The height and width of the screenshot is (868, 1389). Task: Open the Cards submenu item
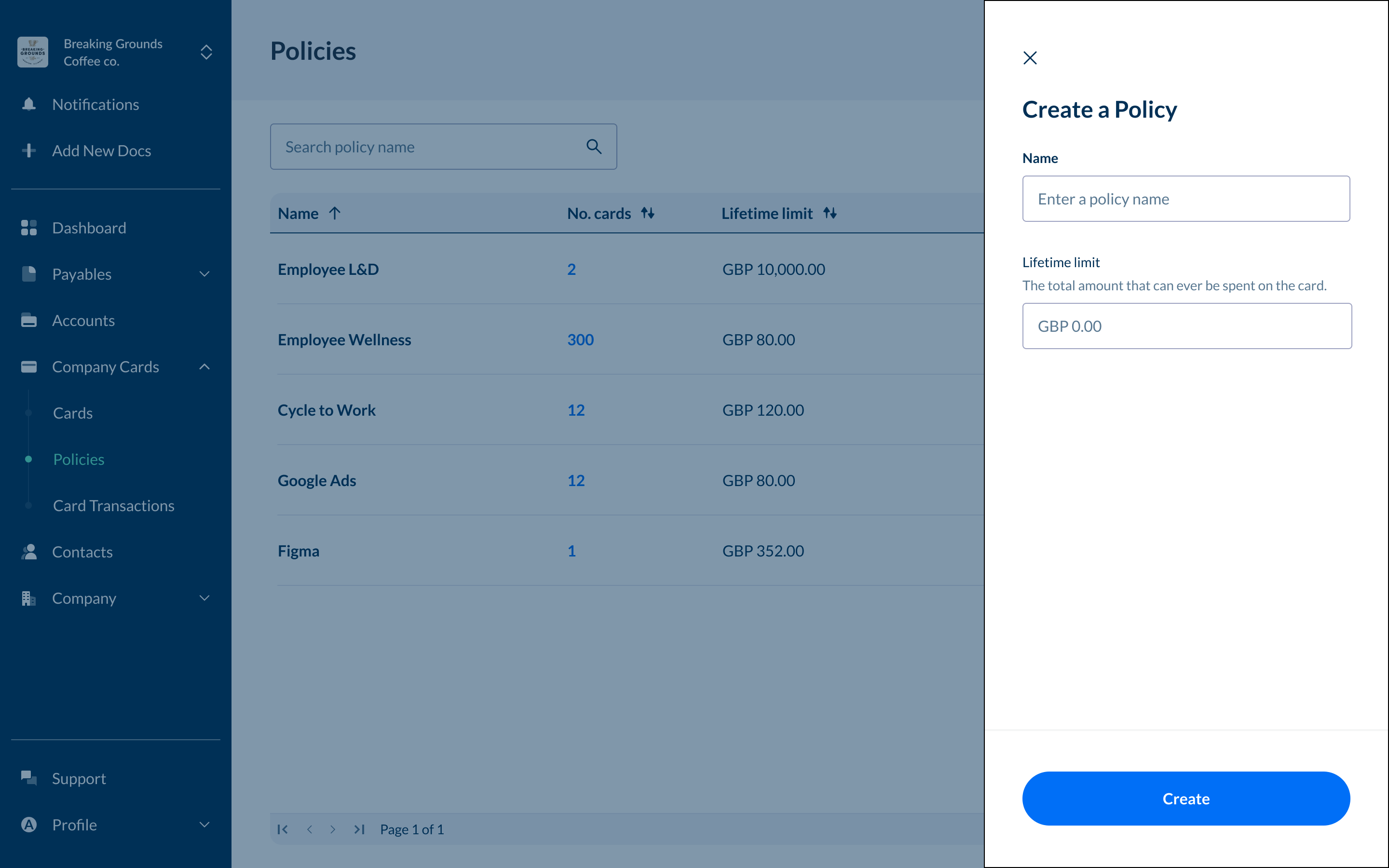pos(73,413)
